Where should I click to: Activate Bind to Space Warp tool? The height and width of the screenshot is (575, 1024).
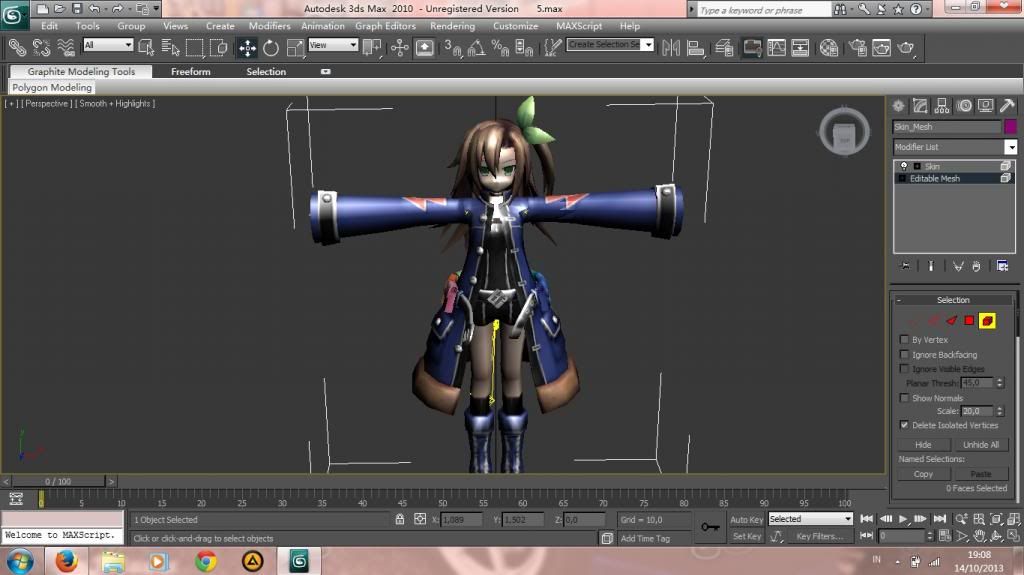click(x=65, y=47)
